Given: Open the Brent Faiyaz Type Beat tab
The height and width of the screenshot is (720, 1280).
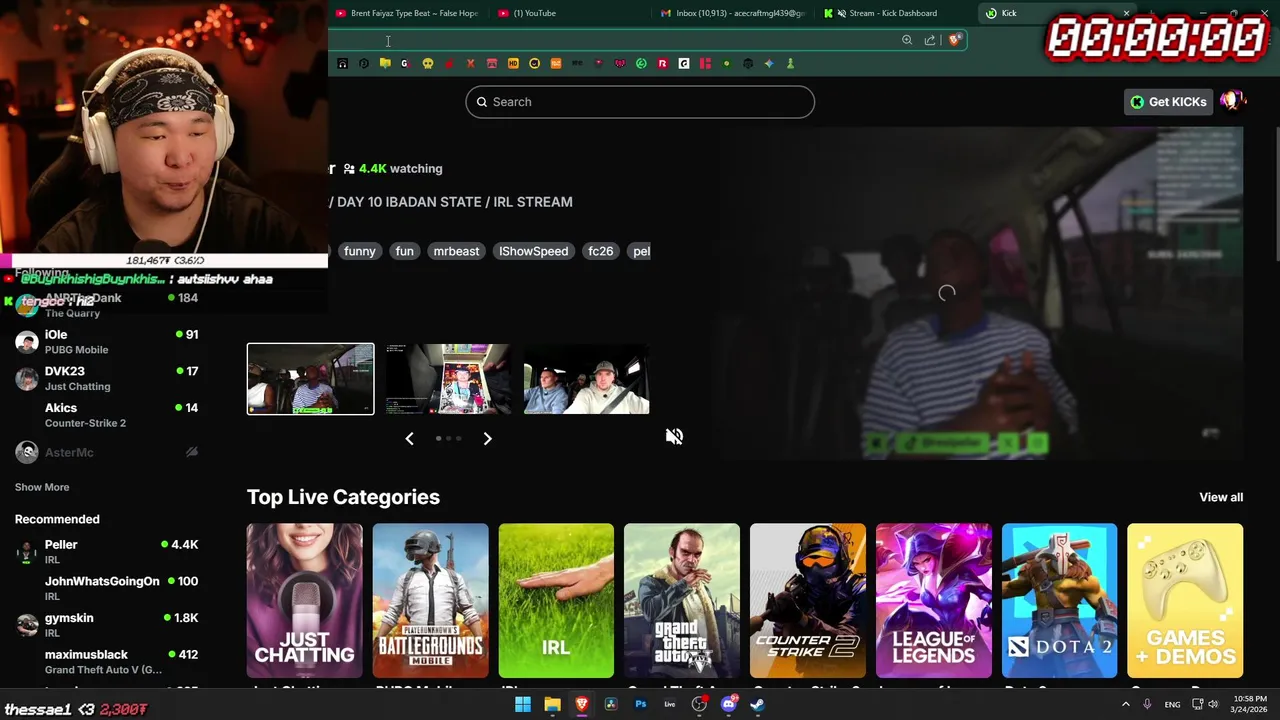Looking at the screenshot, I should tap(407, 13).
